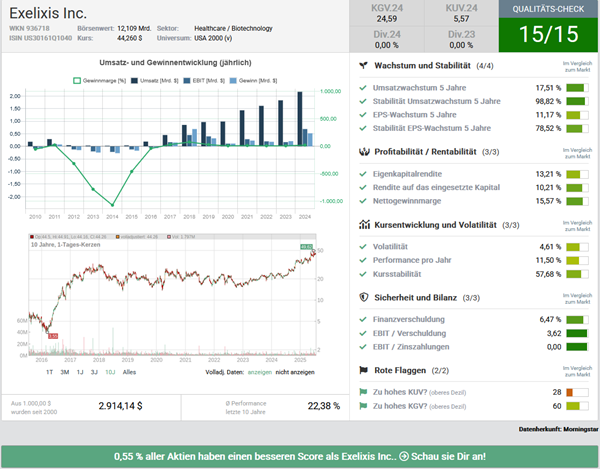
Task: Select anzeigen for Volladj. Daten
Action: click(259, 372)
